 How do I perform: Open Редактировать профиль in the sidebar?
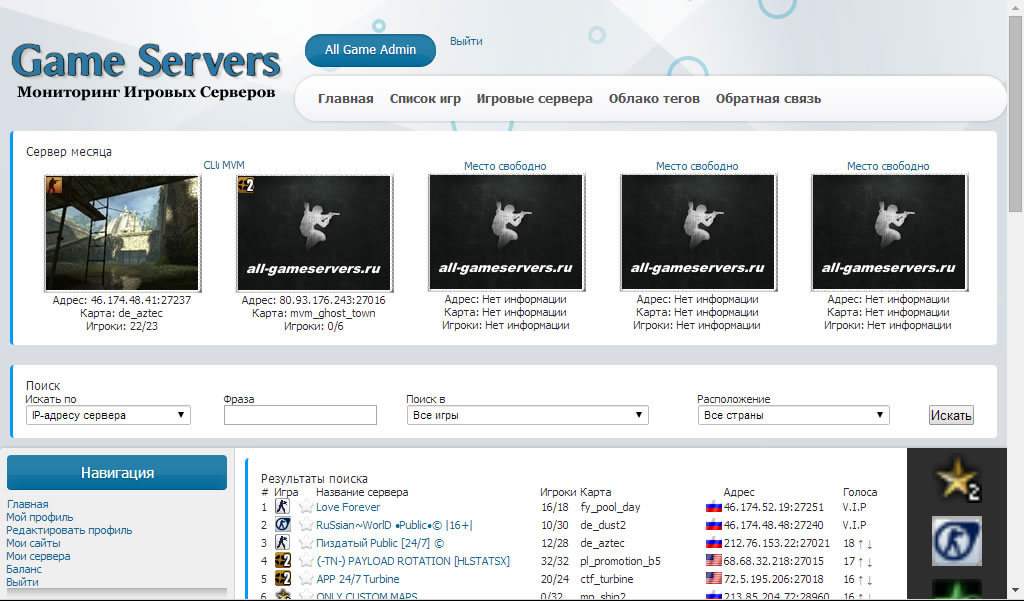(69, 530)
